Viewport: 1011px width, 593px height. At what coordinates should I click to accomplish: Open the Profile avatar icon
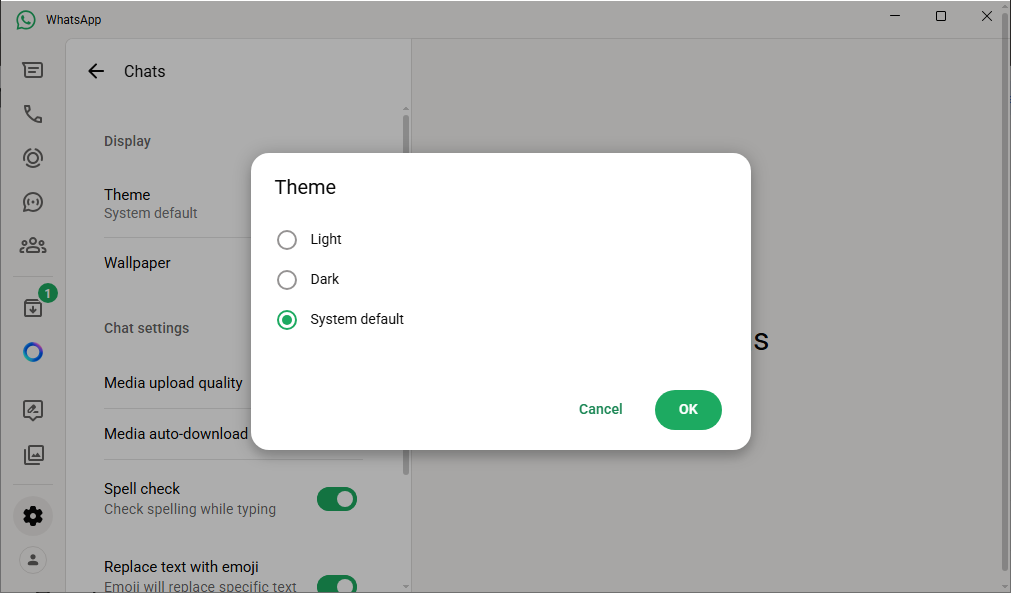33,560
